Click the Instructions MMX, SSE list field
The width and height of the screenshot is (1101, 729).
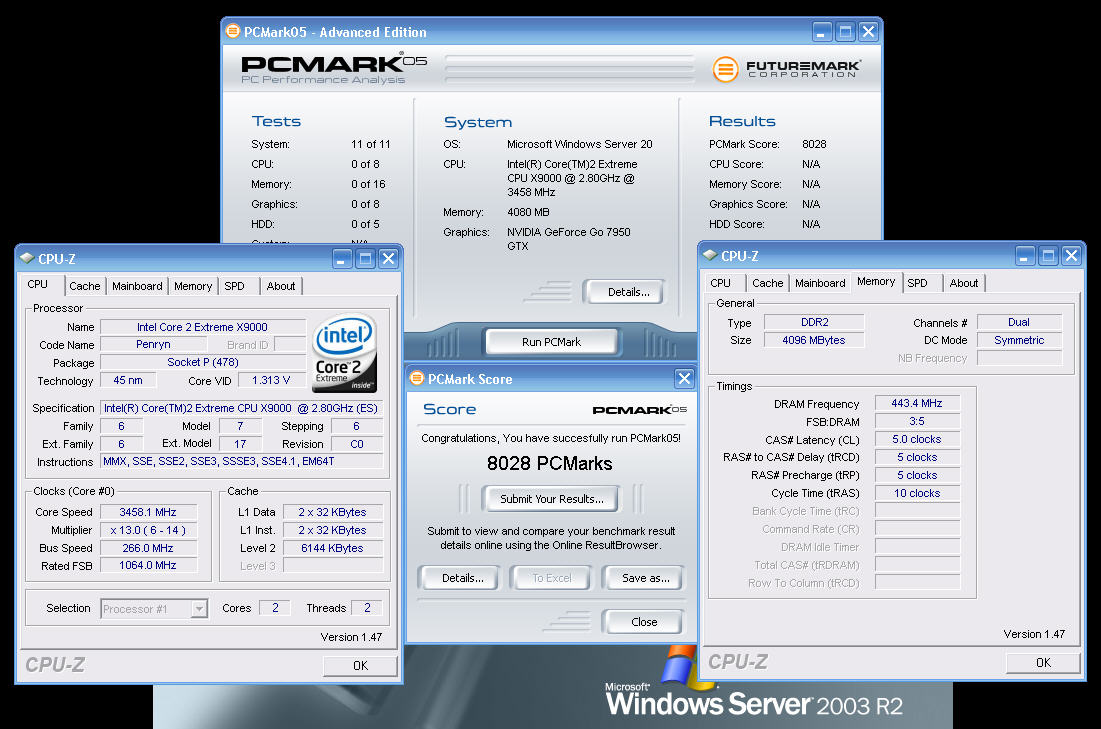(242, 461)
